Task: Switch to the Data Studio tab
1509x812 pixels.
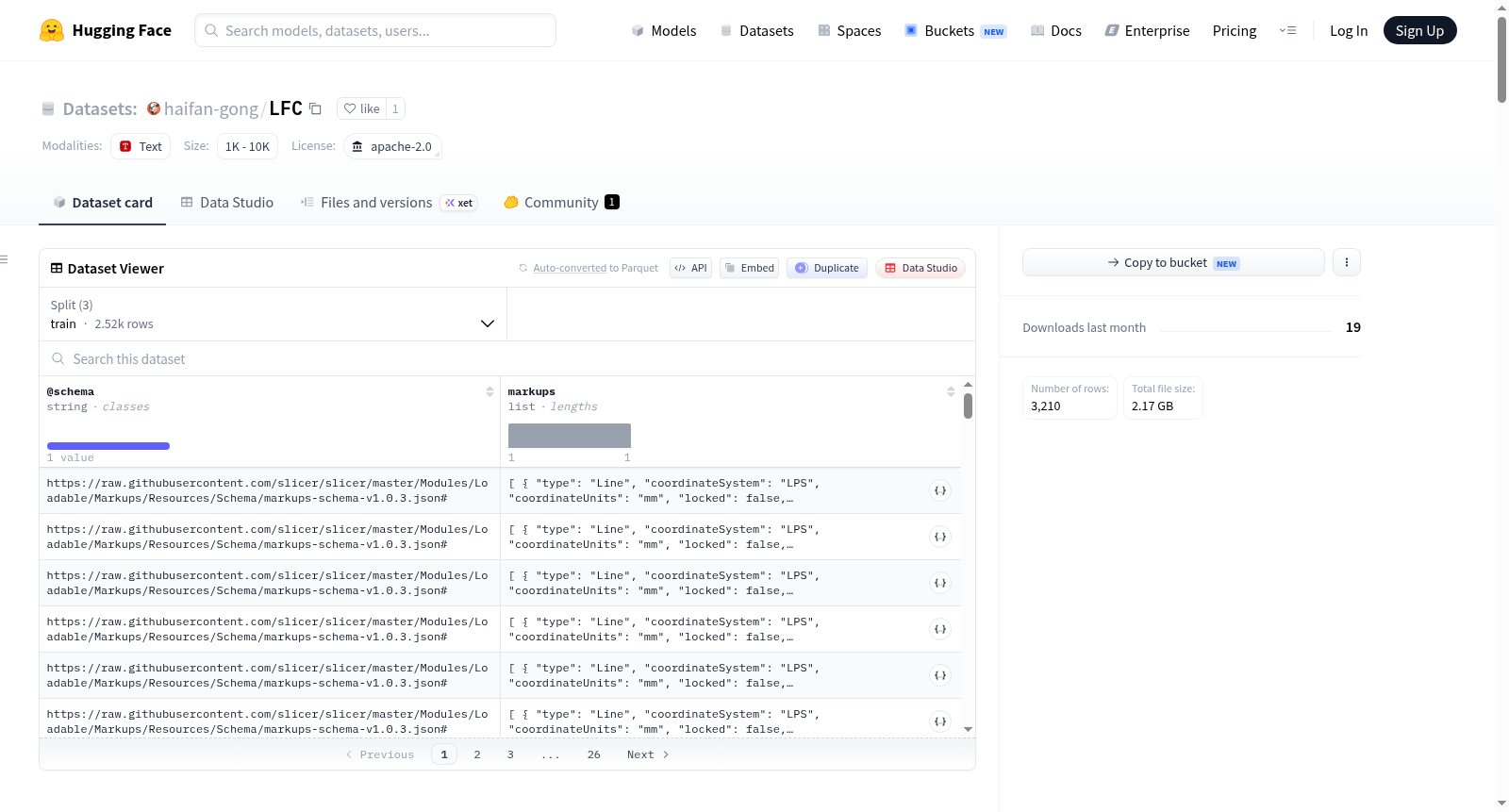Action: pos(227,203)
